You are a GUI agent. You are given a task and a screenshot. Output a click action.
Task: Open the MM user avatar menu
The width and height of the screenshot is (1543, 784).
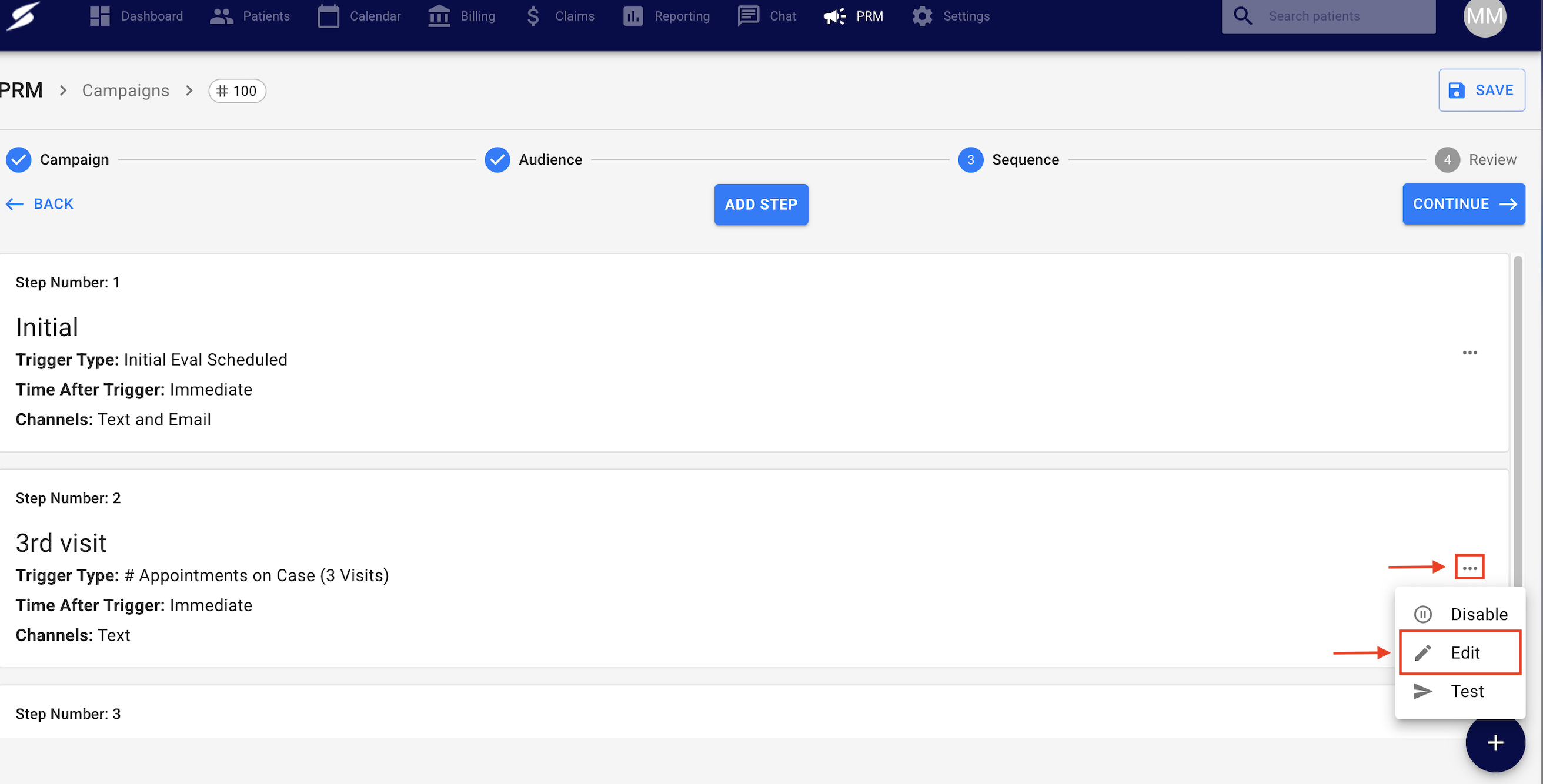coord(1484,17)
